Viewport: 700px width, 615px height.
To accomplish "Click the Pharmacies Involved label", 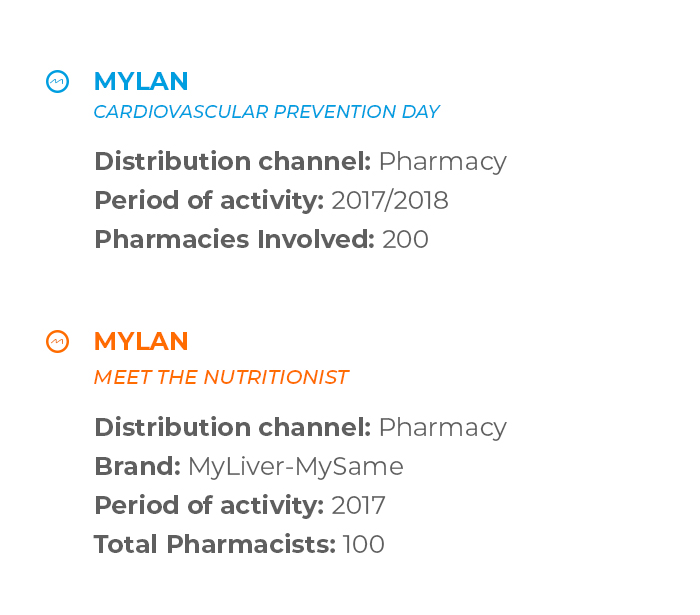I will [234, 239].
